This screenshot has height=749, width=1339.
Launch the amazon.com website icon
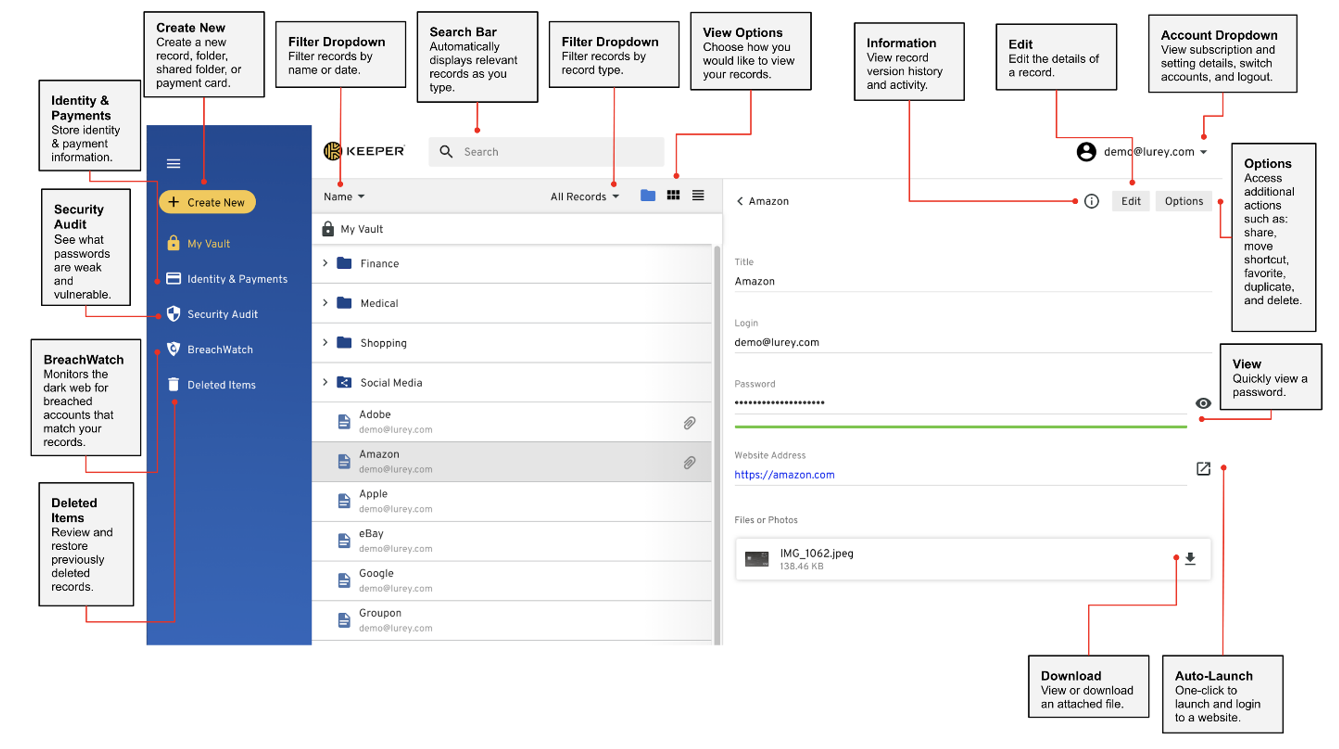coord(1203,468)
